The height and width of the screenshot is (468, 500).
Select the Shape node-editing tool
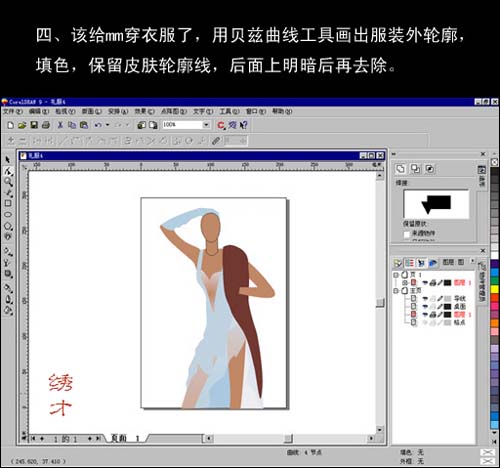8,171
